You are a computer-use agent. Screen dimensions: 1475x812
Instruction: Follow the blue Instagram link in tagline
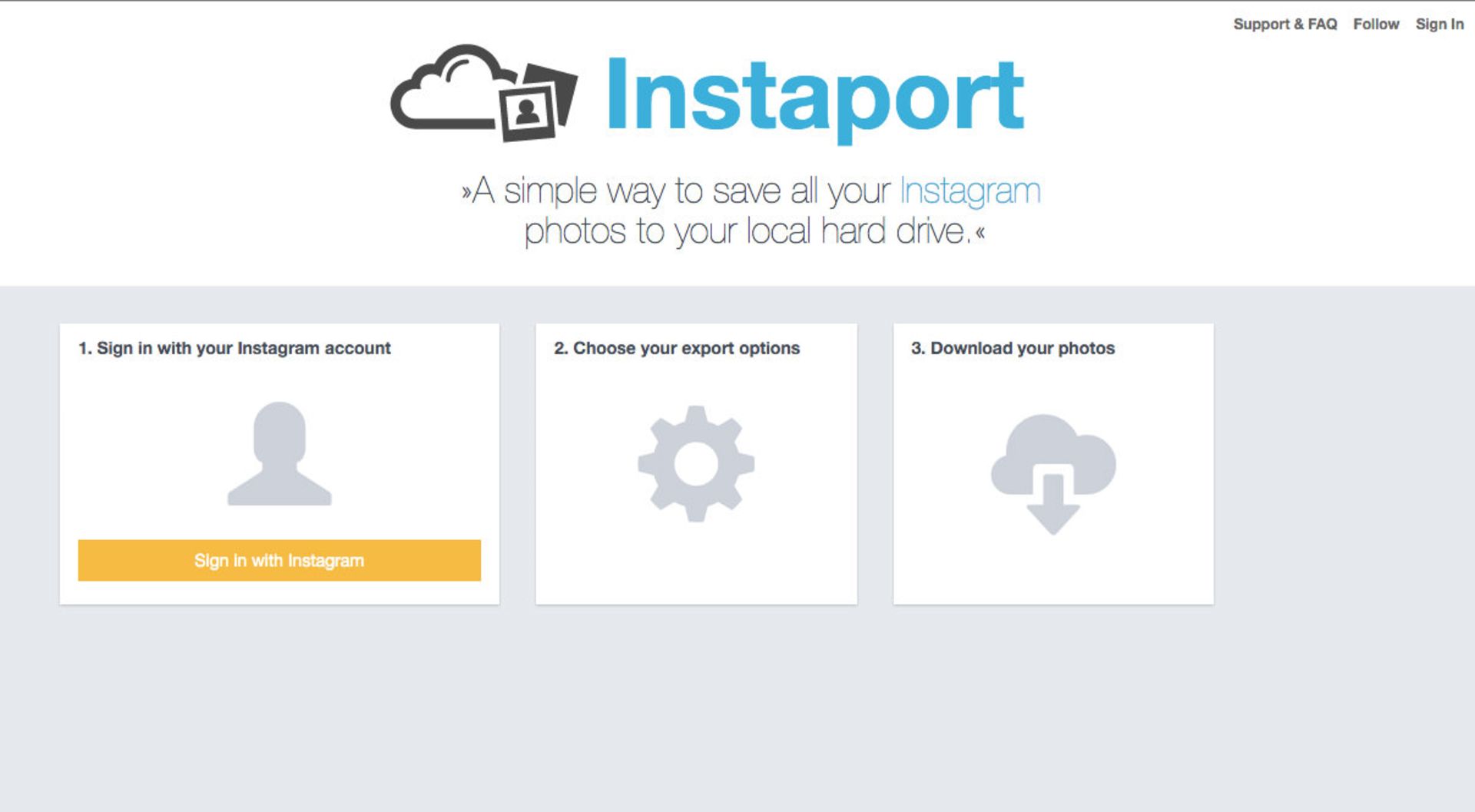coord(970,191)
